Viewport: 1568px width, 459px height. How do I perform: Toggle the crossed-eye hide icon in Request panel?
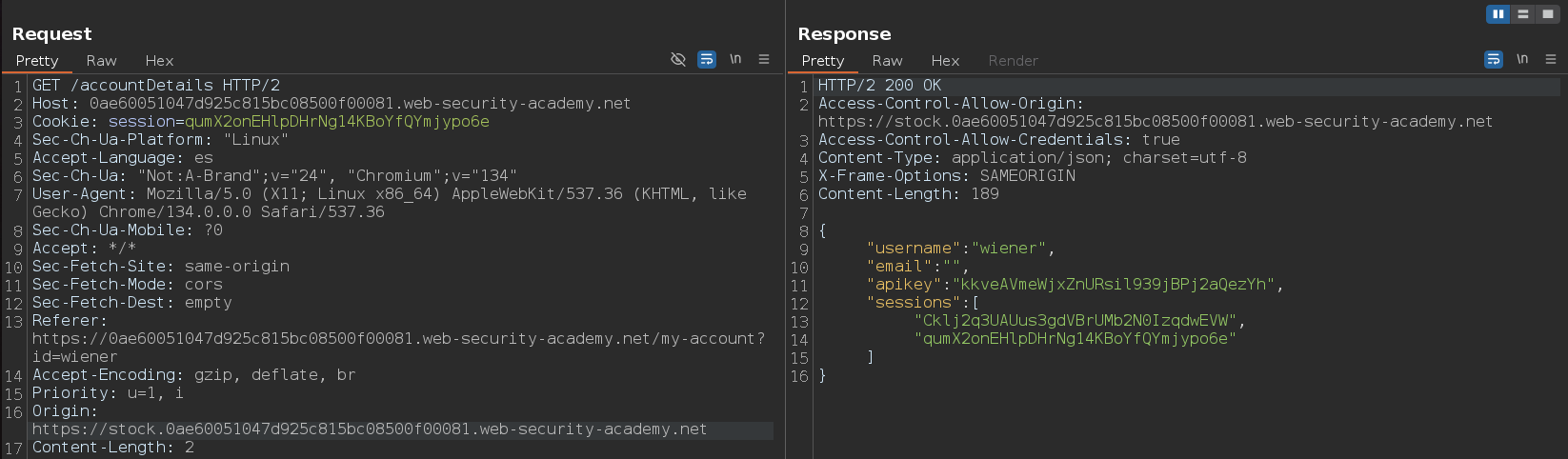678,59
